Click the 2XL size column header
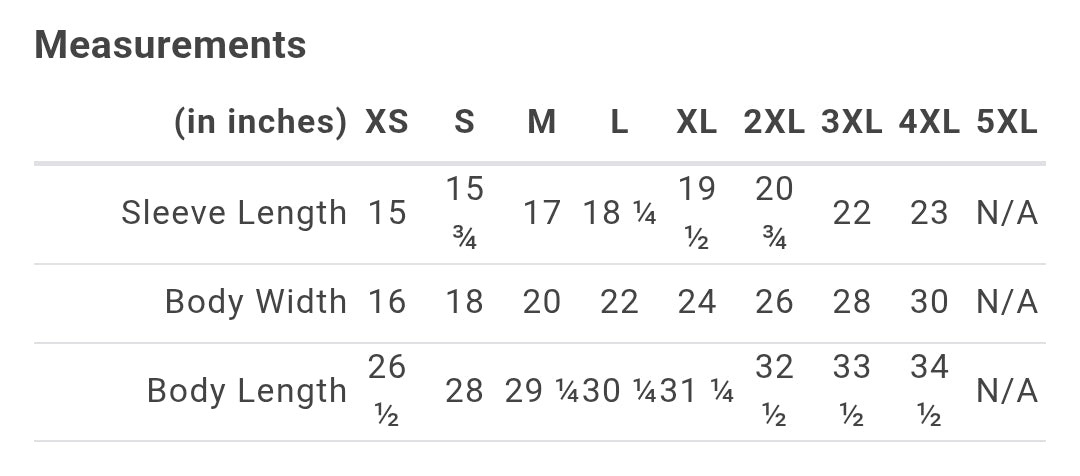The image size is (1080, 476). point(774,122)
